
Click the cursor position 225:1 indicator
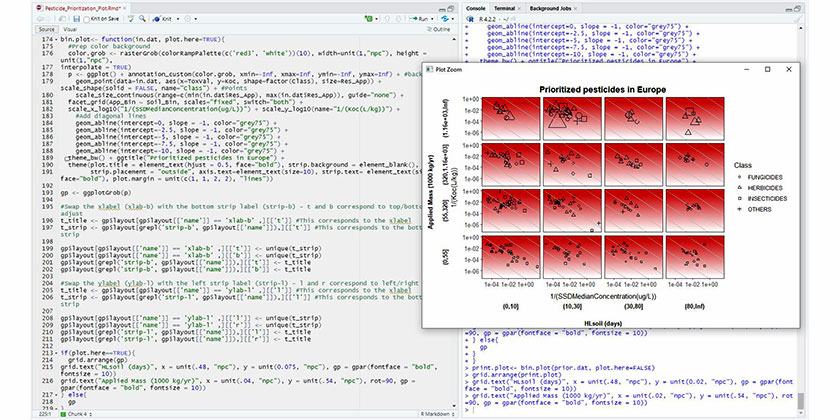(44, 415)
